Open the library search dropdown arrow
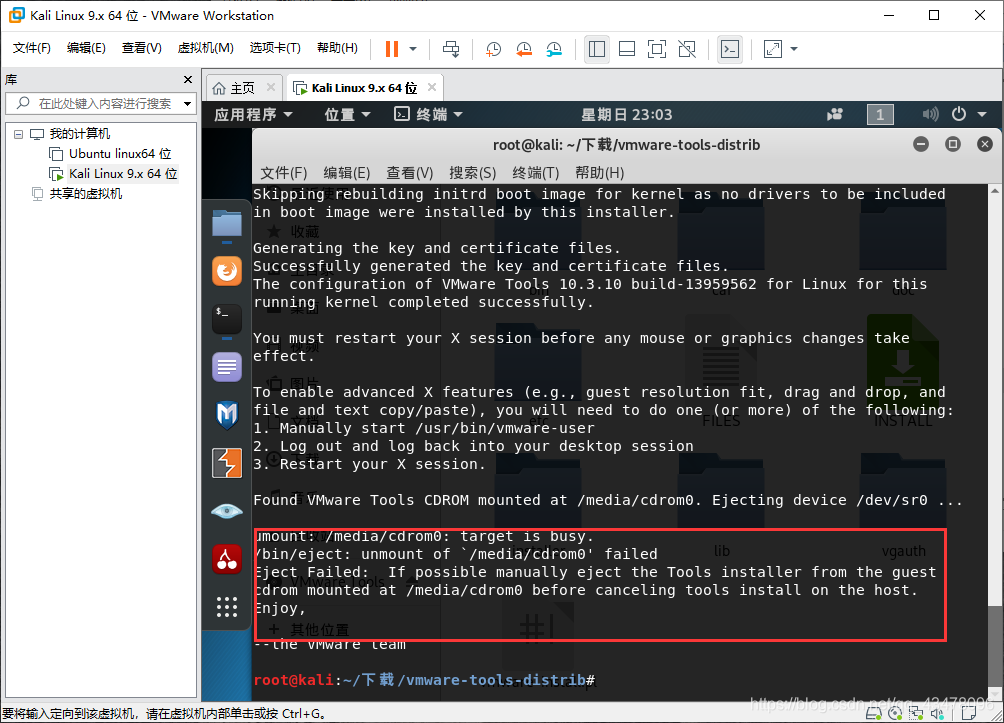 [x=188, y=103]
